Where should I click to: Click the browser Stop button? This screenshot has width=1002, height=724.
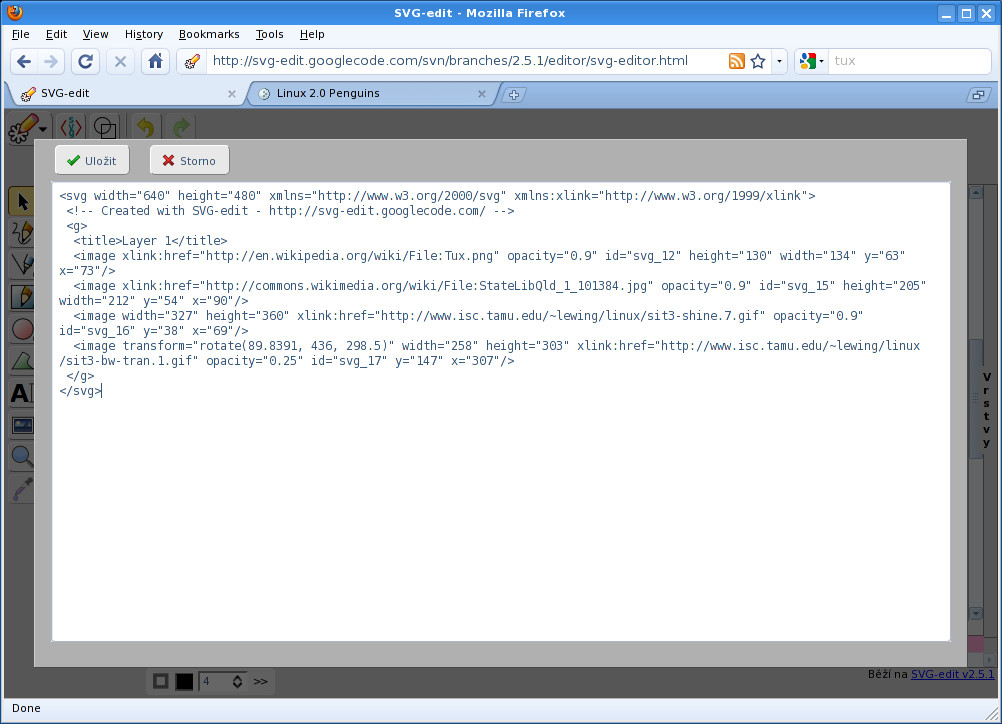click(120, 61)
